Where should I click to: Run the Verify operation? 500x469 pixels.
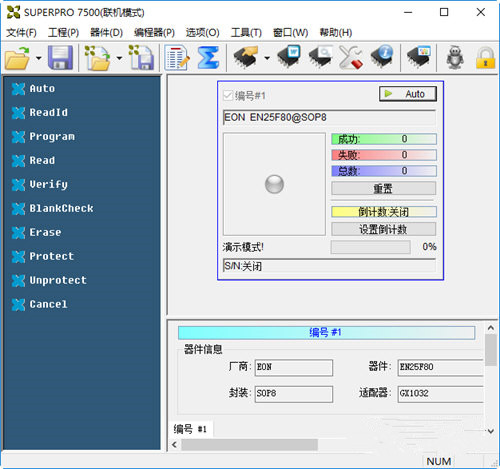(x=40, y=185)
